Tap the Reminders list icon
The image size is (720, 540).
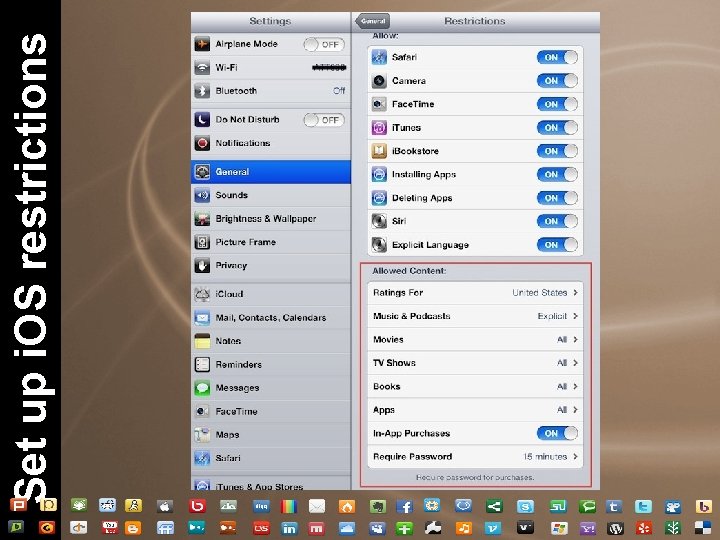[x=202, y=364]
